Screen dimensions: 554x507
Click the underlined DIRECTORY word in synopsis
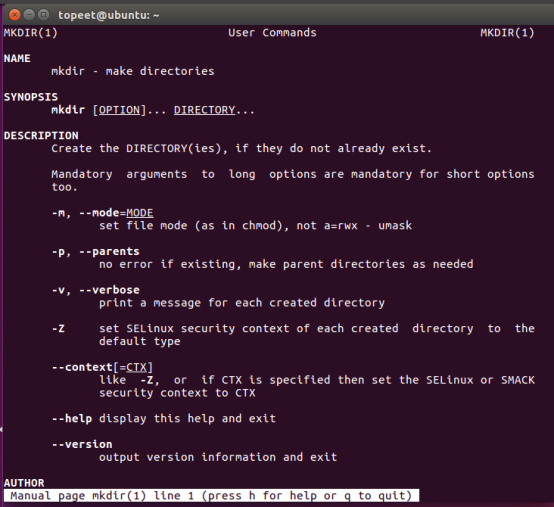(x=204, y=110)
